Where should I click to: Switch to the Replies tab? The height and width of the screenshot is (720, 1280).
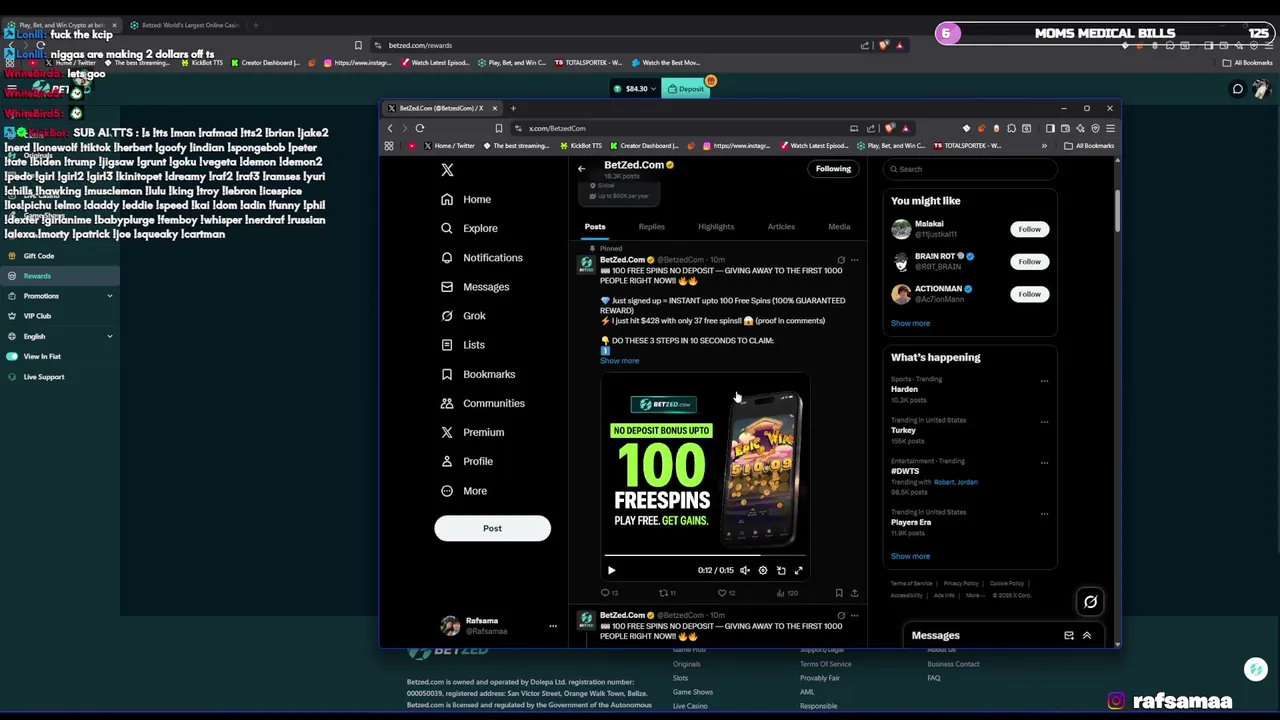pos(652,227)
